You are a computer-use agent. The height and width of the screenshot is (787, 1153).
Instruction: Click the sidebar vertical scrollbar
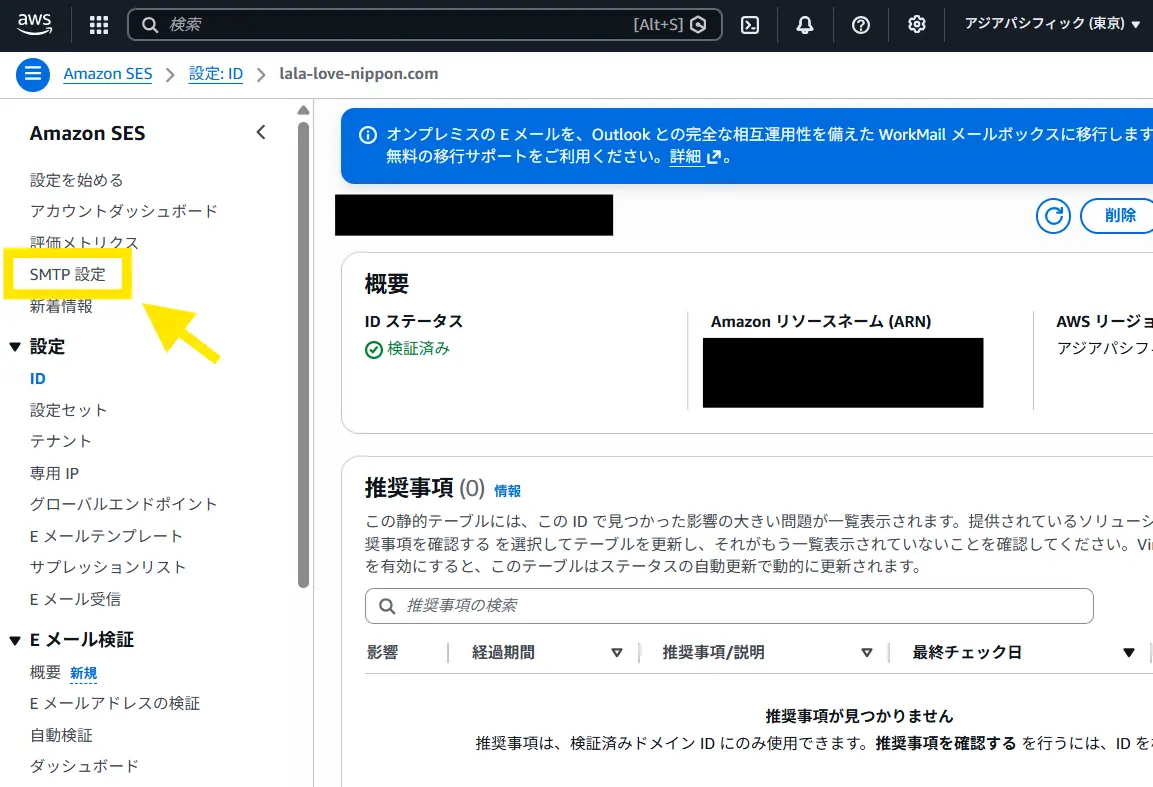[x=304, y=350]
